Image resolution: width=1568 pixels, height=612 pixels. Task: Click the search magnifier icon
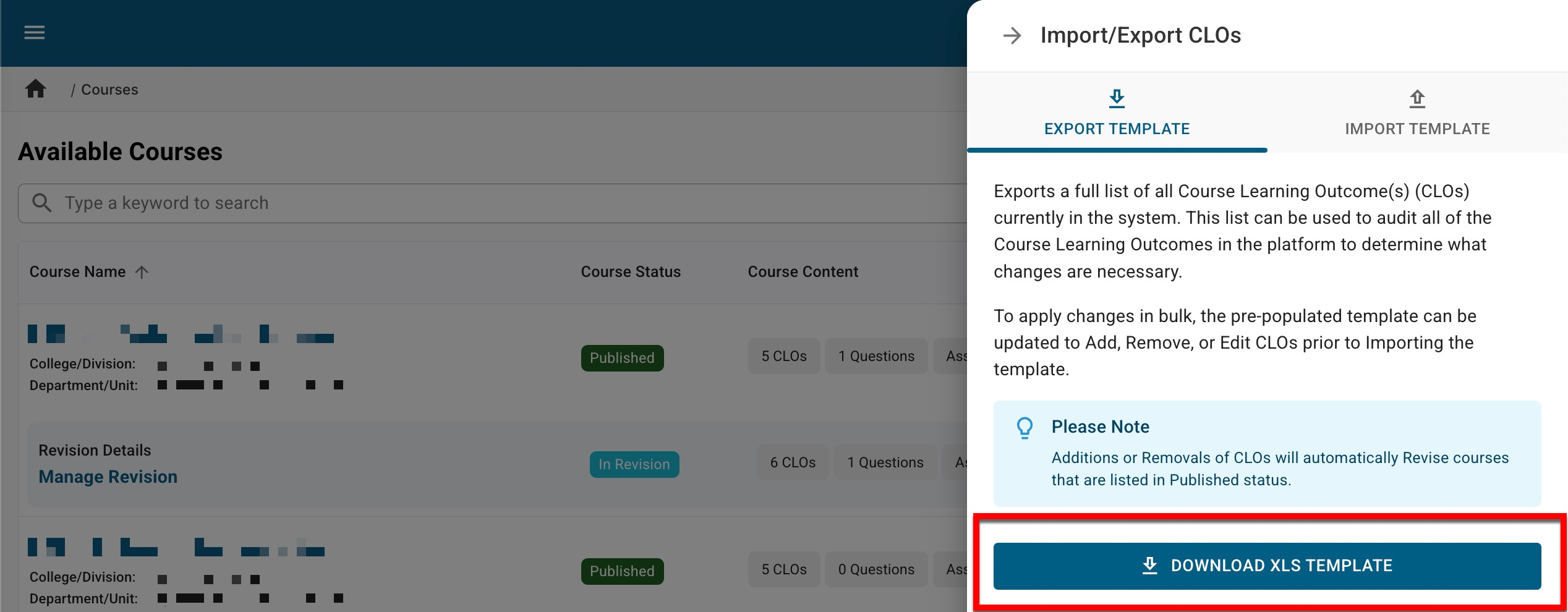pyautogui.click(x=41, y=203)
